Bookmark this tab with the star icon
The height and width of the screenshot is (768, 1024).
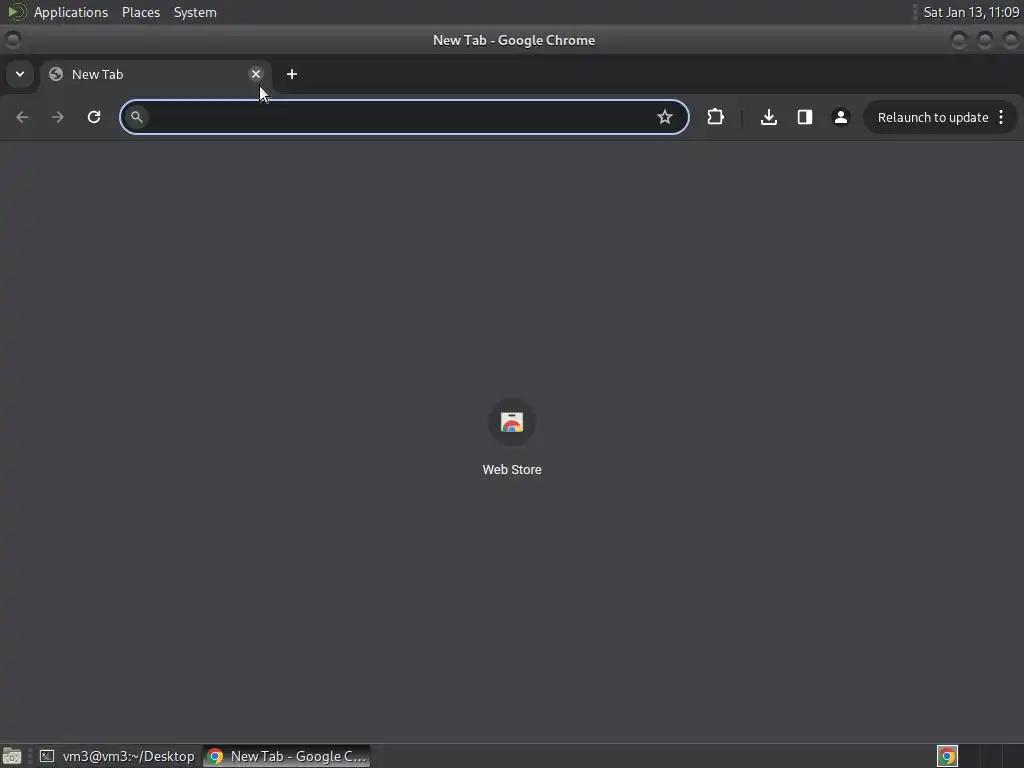665,117
